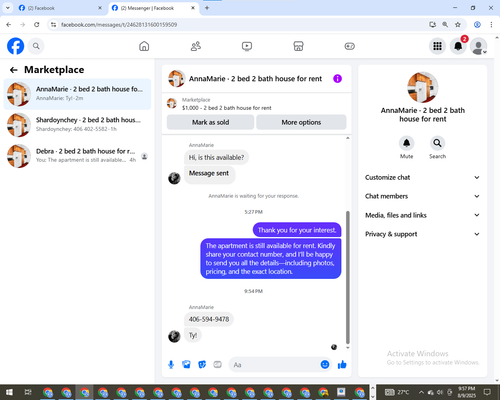Open the Notifications bell with badge
The width and height of the screenshot is (500, 400).
[x=458, y=46]
